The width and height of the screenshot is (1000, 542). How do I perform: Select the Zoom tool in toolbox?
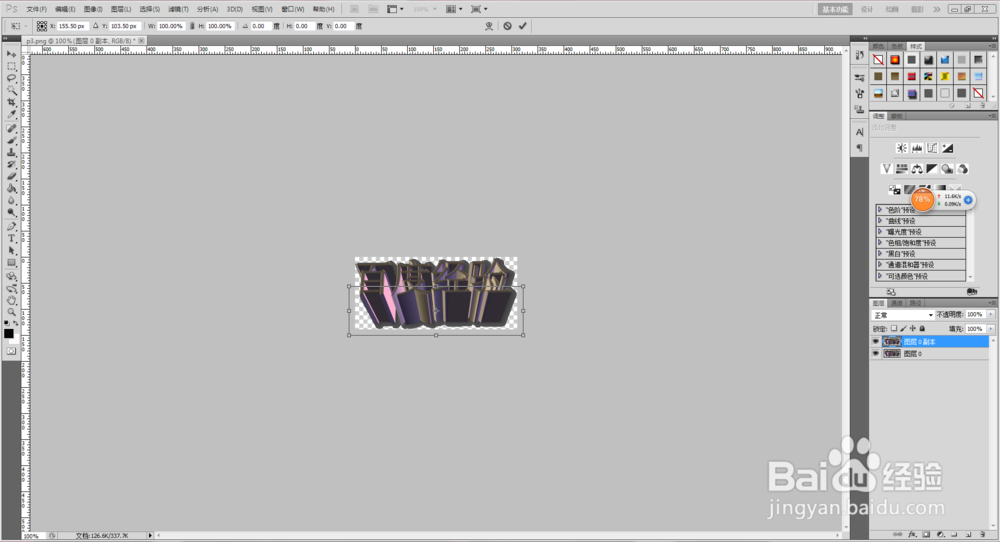(11, 312)
